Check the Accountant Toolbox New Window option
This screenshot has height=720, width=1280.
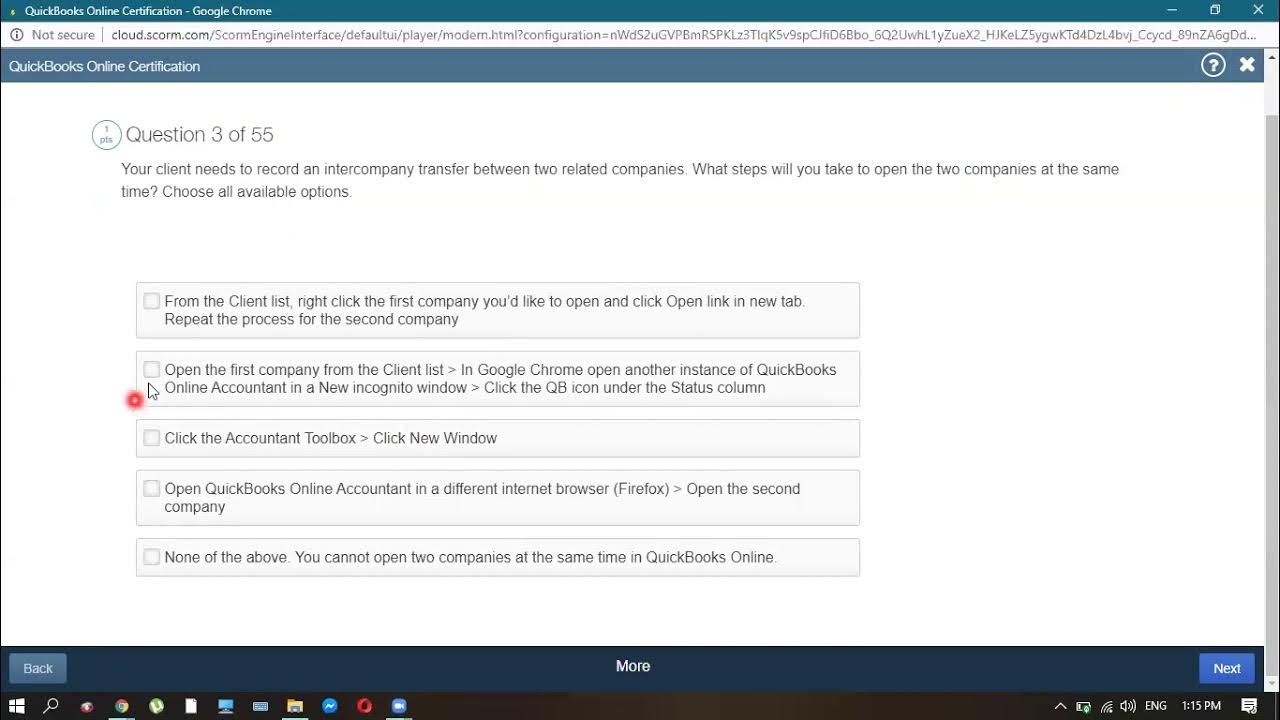[151, 438]
